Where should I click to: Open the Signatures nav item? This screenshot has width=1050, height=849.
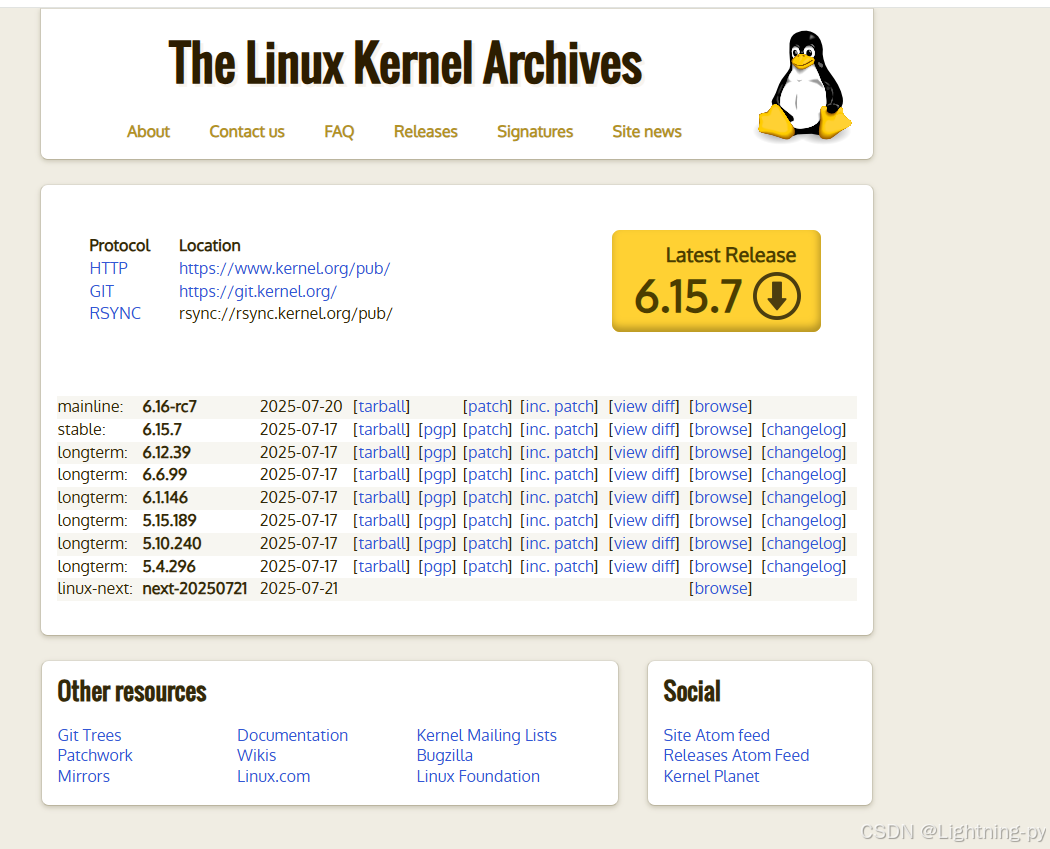click(534, 131)
